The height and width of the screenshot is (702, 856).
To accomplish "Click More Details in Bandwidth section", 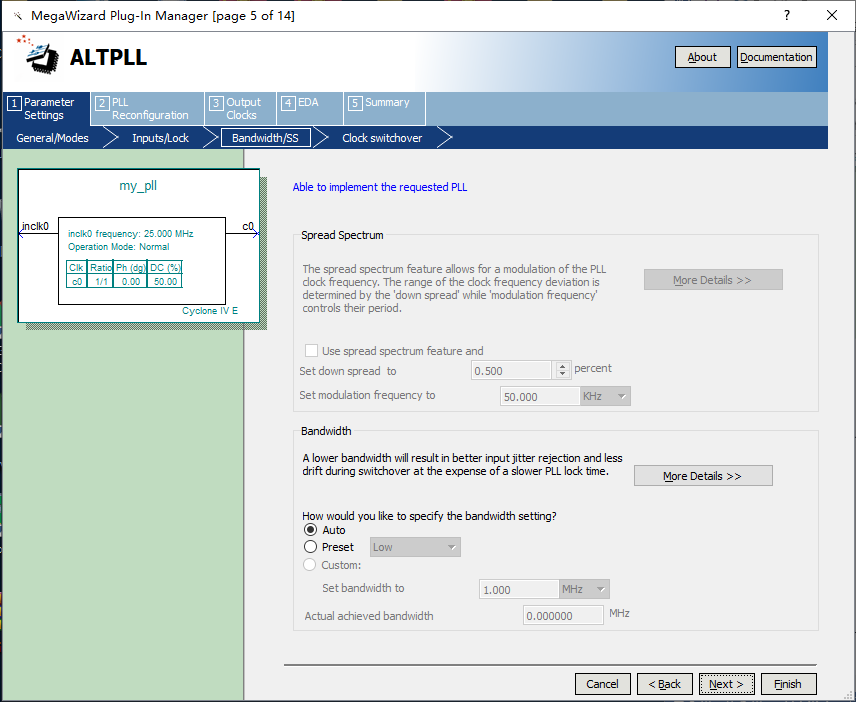I will (x=702, y=476).
